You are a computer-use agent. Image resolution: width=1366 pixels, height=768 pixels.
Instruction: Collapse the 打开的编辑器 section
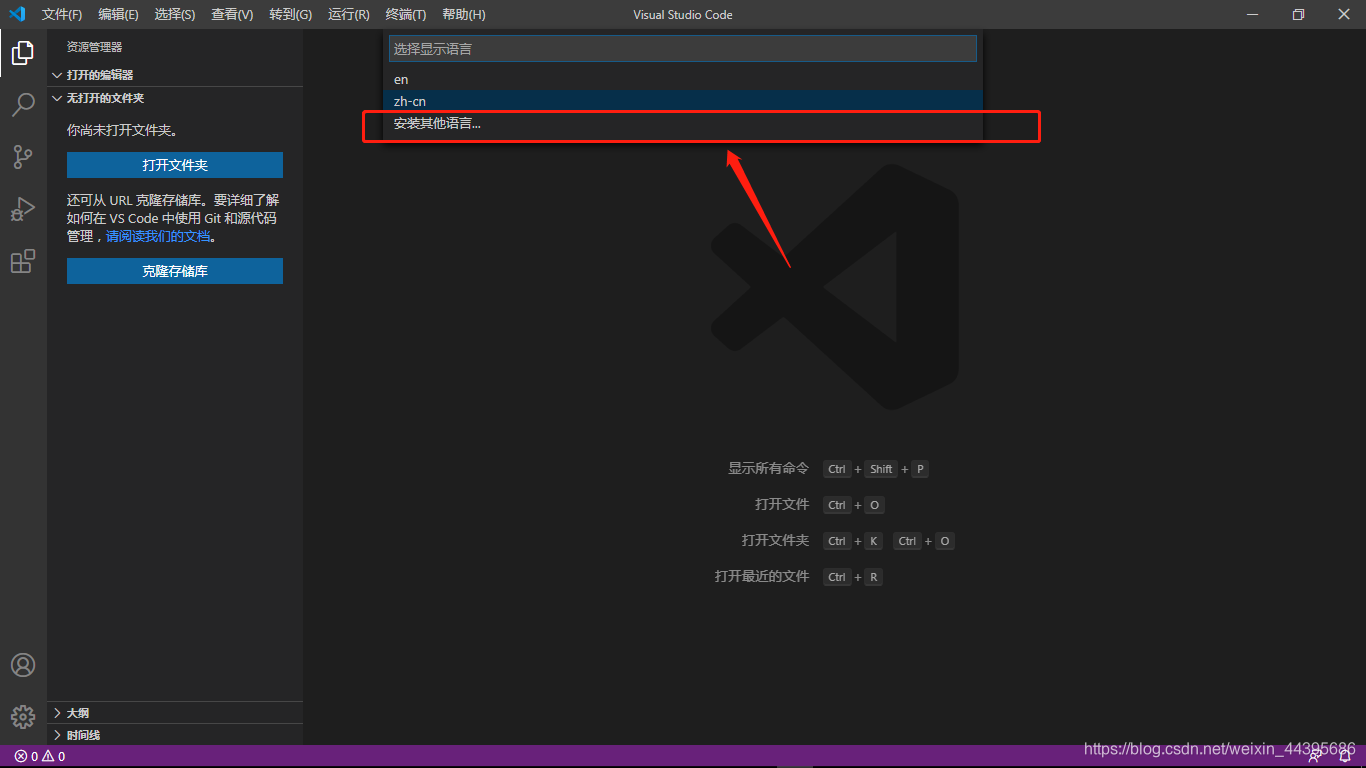pos(175,75)
